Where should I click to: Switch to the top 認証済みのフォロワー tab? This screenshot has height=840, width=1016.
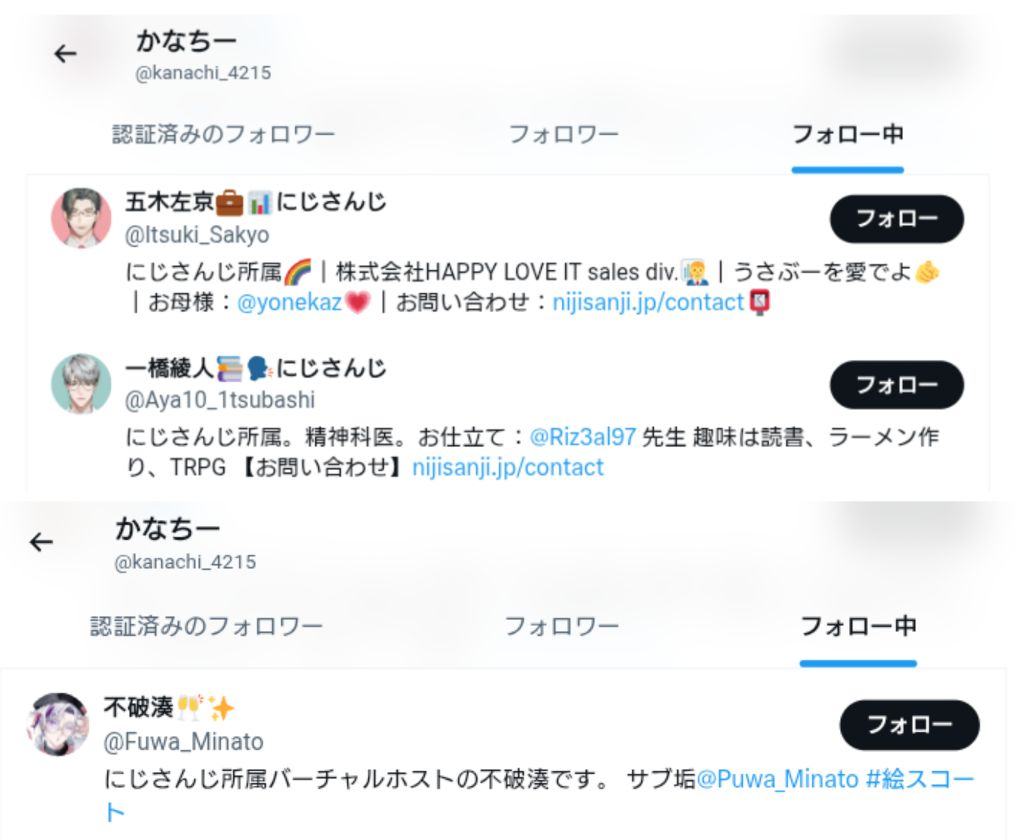224,135
